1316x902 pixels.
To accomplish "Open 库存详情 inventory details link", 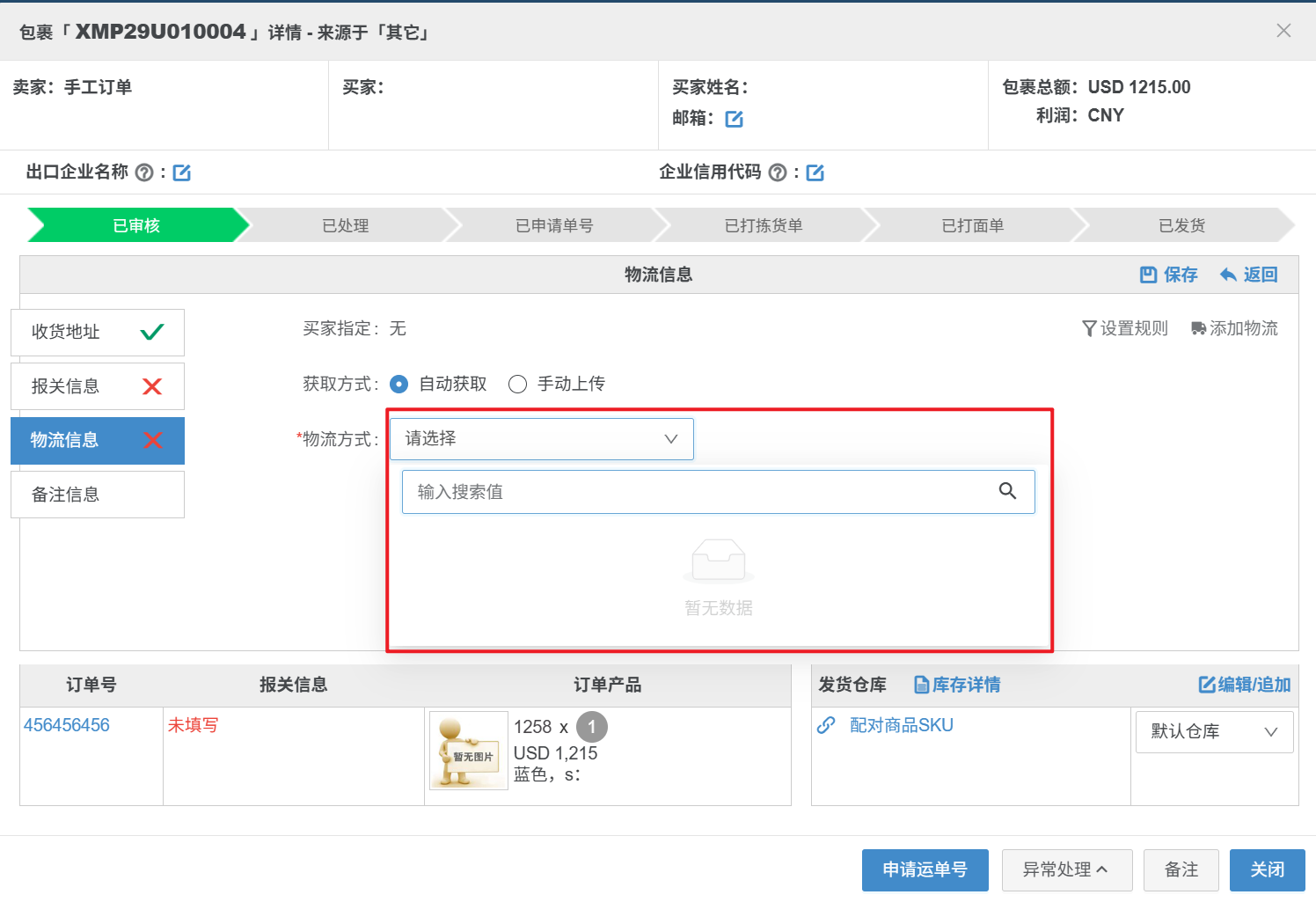I will [957, 685].
